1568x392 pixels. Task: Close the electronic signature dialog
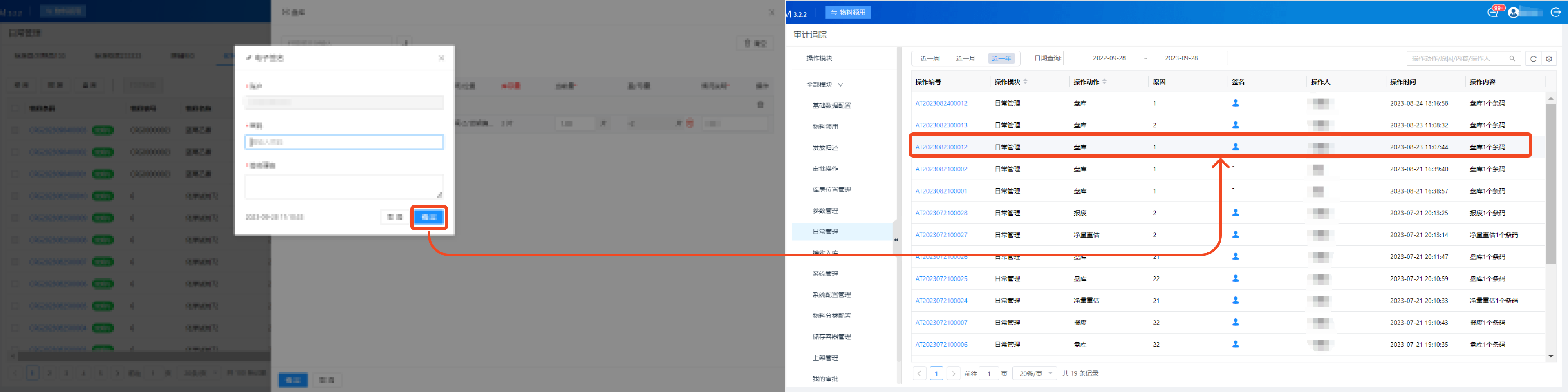pyautogui.click(x=441, y=58)
